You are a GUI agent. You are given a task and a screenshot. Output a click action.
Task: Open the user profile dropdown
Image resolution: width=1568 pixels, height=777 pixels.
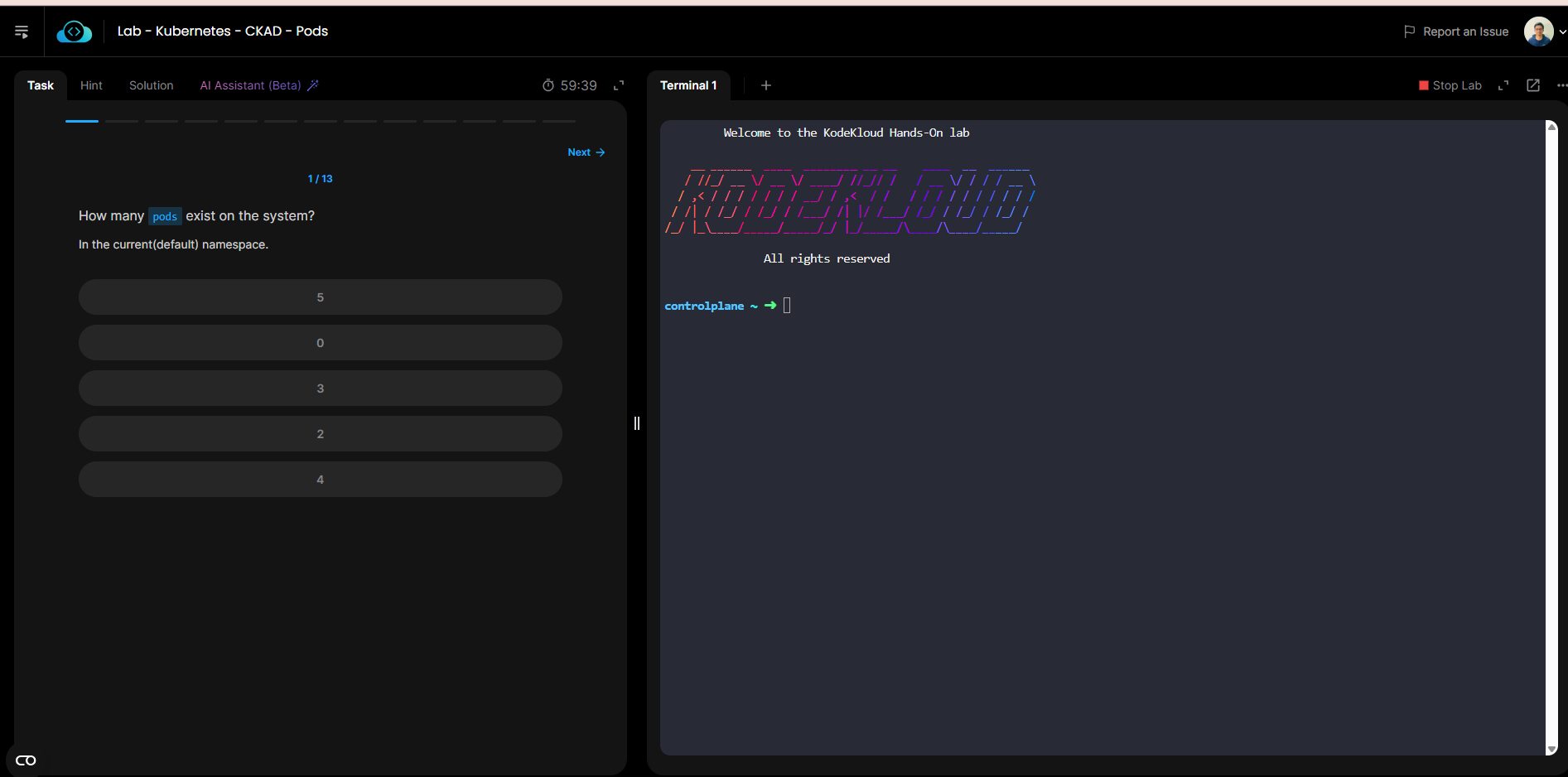pos(1545,31)
